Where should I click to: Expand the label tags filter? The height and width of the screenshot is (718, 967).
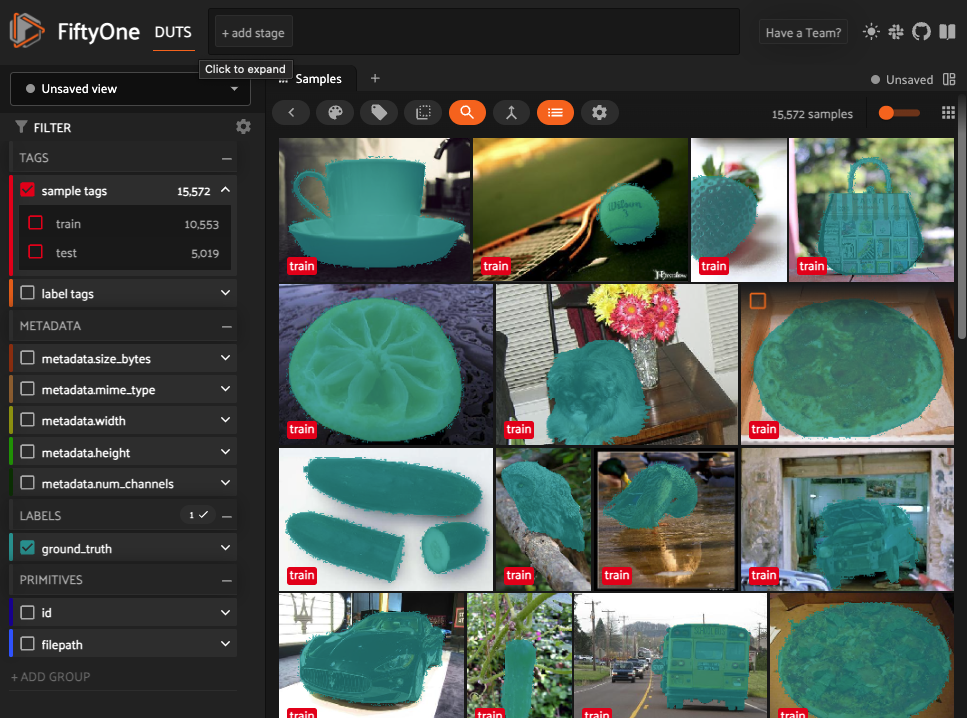point(226,292)
